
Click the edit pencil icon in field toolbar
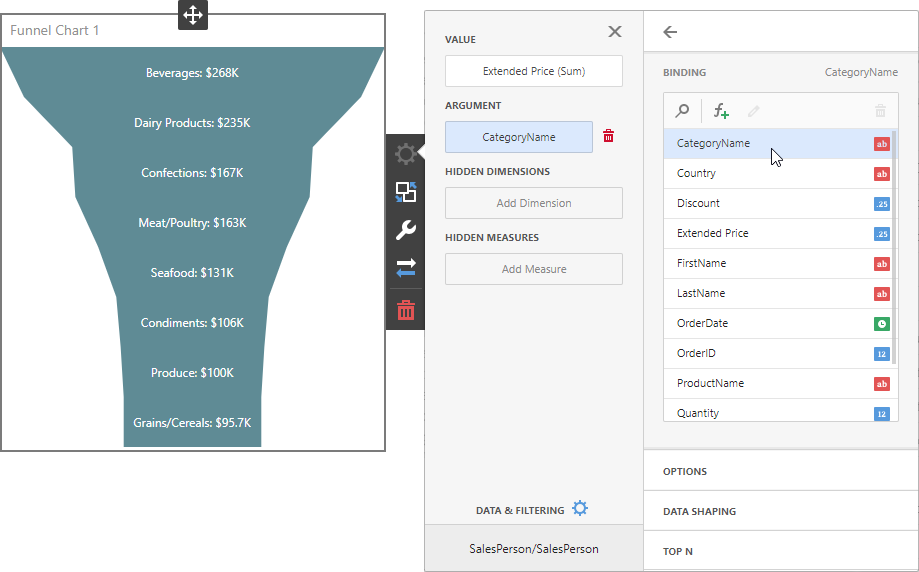point(754,110)
